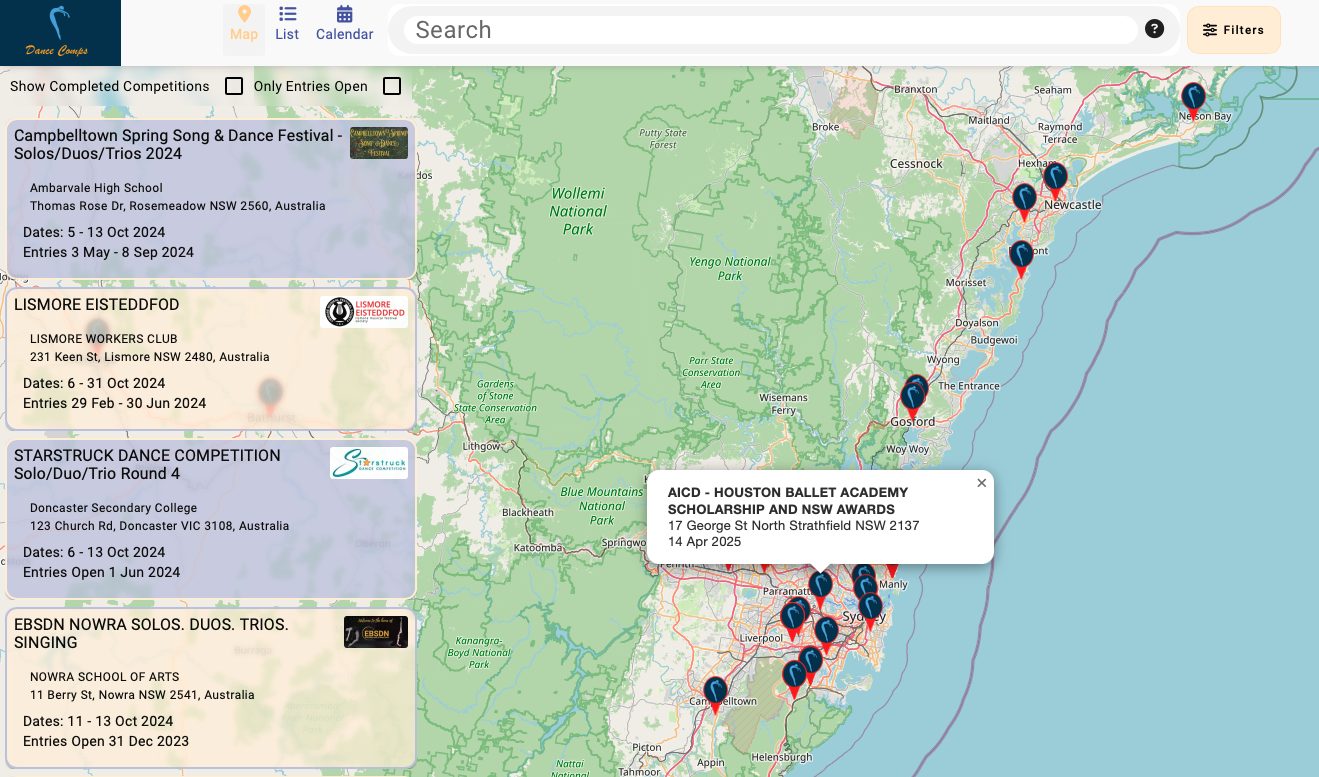The width and height of the screenshot is (1319, 777).
Task: Select the map pin near Liverpool
Action: point(793,621)
